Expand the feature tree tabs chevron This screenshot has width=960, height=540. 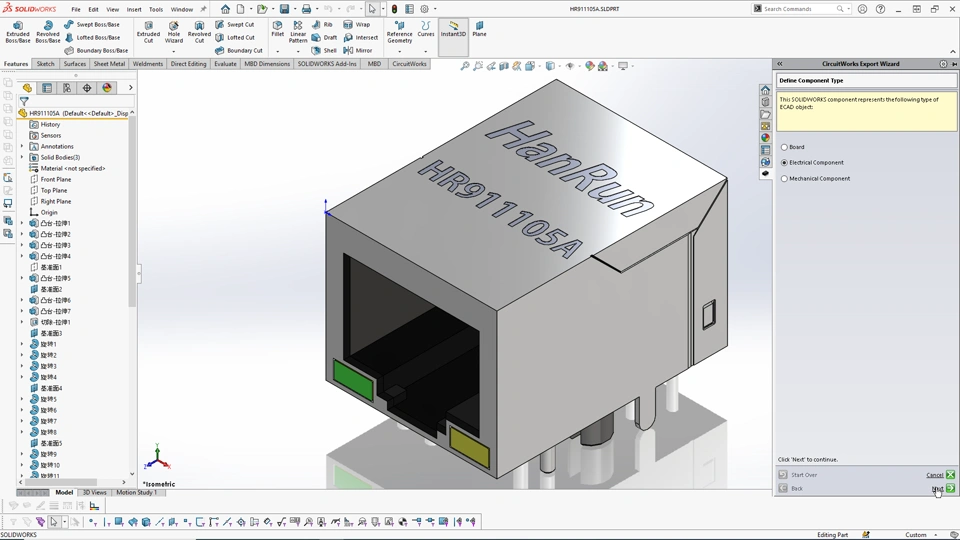[130, 88]
